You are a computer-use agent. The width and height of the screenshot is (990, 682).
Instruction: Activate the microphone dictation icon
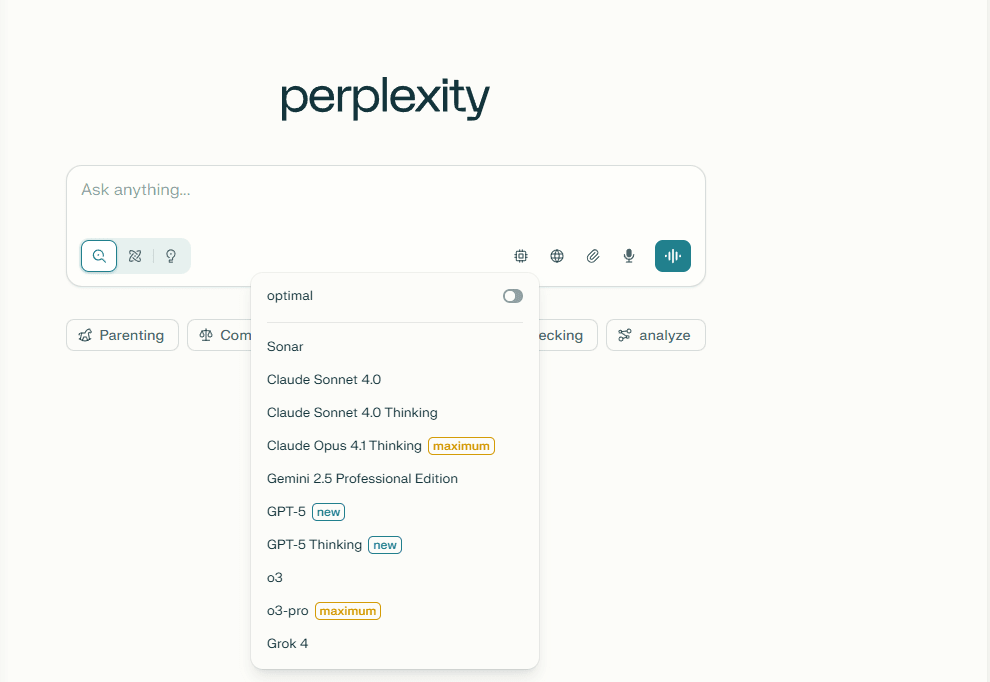[628, 256]
